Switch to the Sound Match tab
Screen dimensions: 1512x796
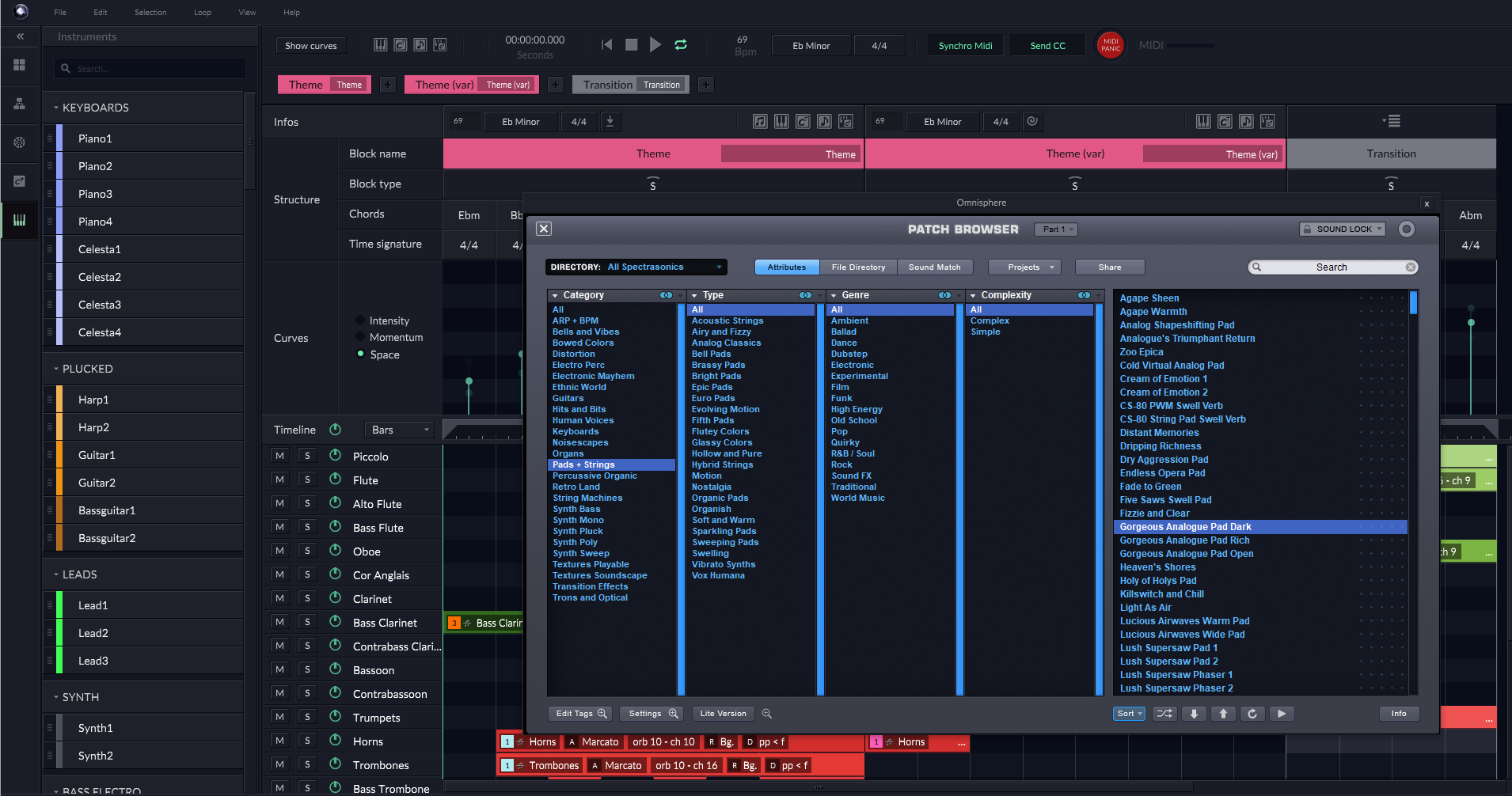tap(934, 267)
